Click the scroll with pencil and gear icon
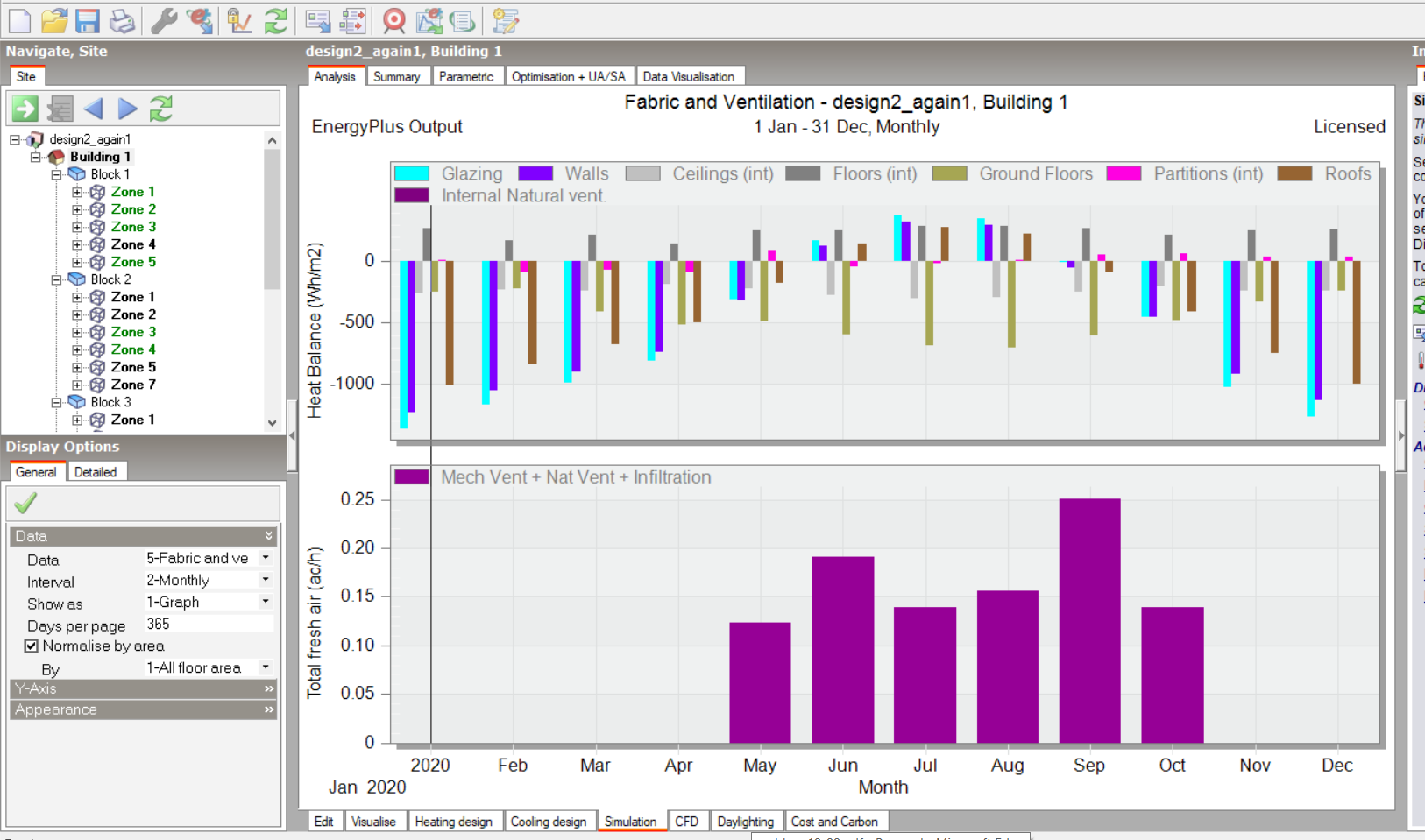 point(506,20)
